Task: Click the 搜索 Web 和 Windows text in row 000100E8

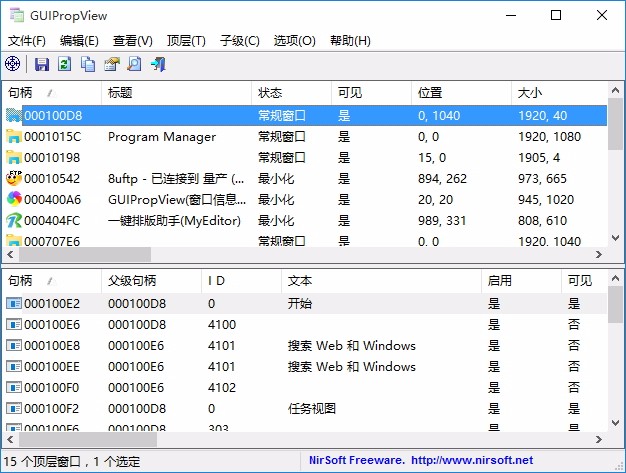Action: point(352,345)
